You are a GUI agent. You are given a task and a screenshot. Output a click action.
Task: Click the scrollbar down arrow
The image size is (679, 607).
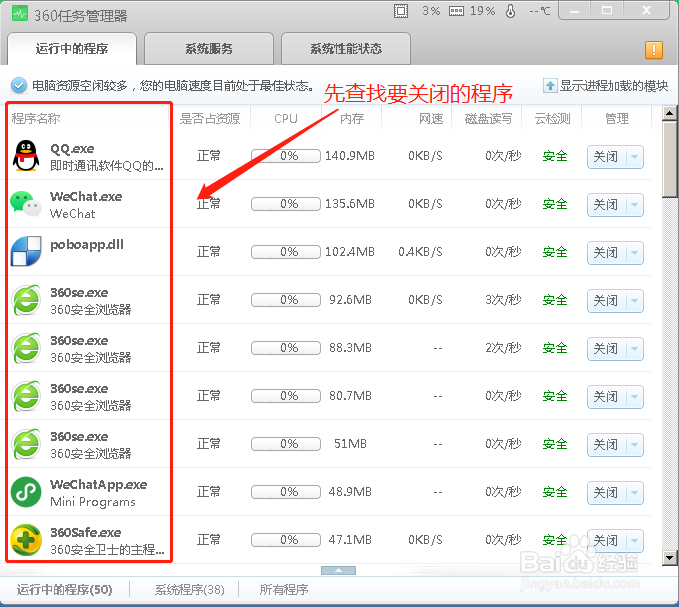pos(669,558)
